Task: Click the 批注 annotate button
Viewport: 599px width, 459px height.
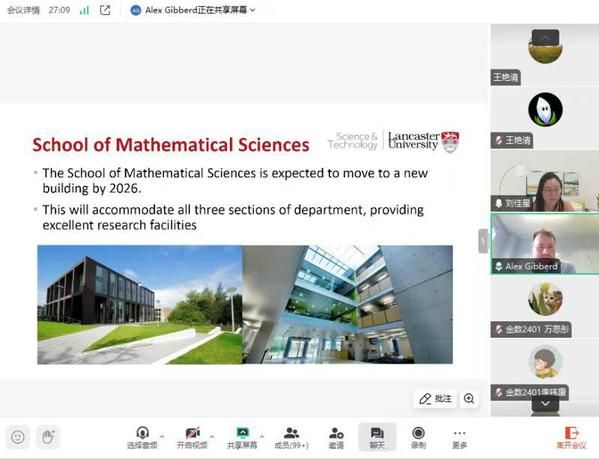Action: [x=435, y=399]
